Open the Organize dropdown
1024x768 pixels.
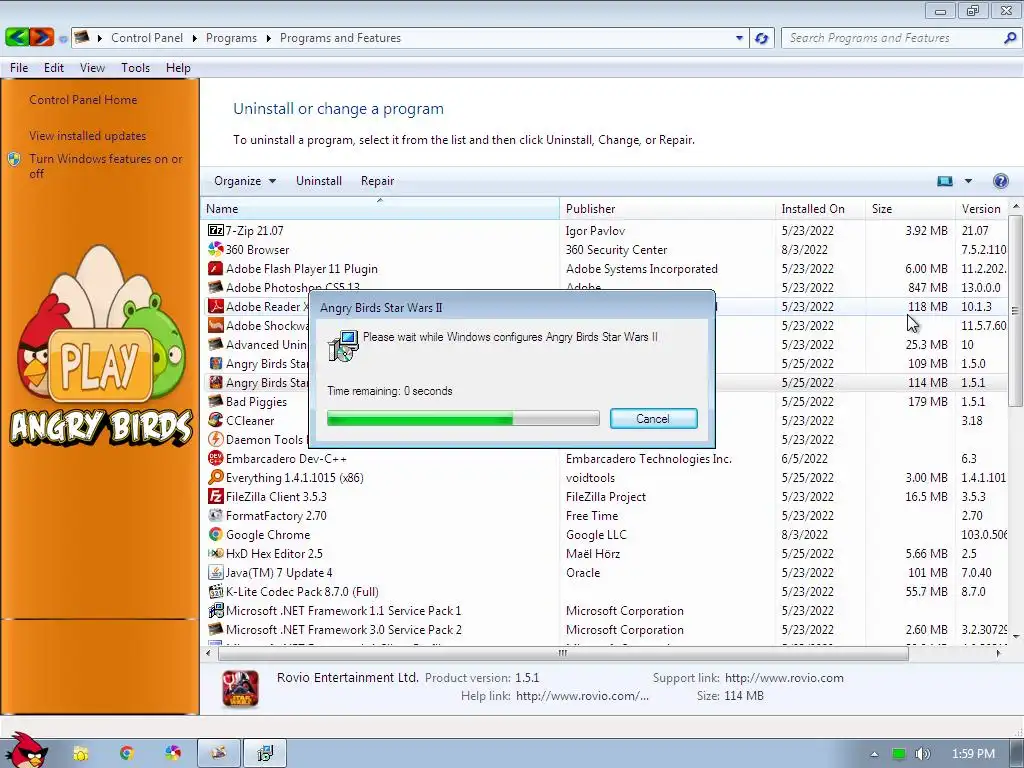245,181
